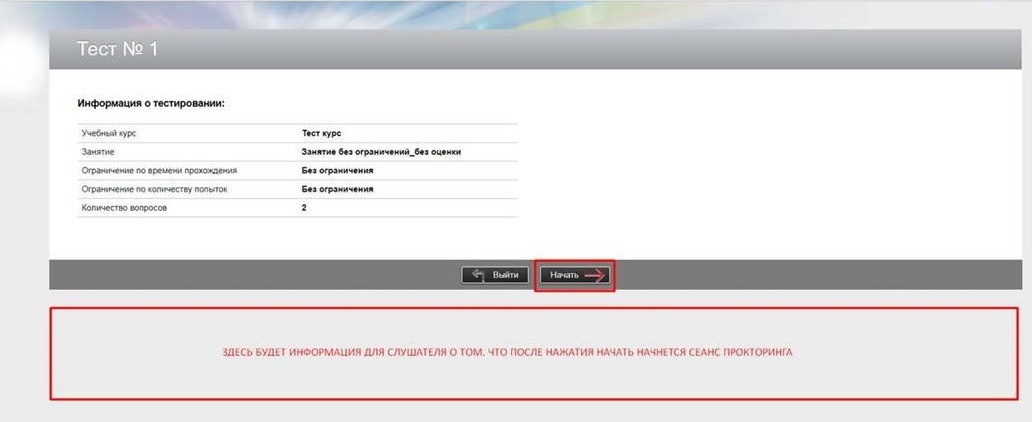Click the back arrow icon on Выйти
1032x422 pixels.
pos(478,275)
